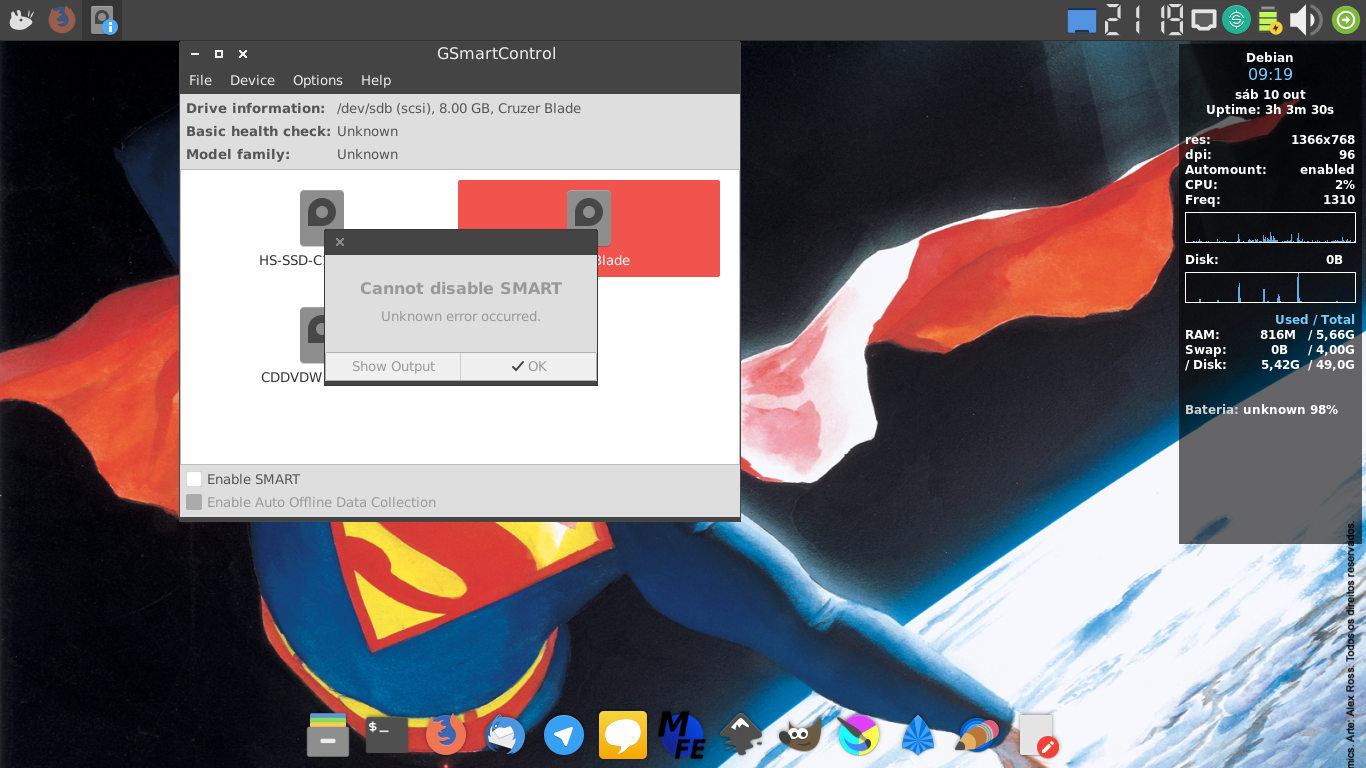This screenshot has height=768, width=1366.
Task: Click the digital clock in top panel
Action: (x=1145, y=19)
